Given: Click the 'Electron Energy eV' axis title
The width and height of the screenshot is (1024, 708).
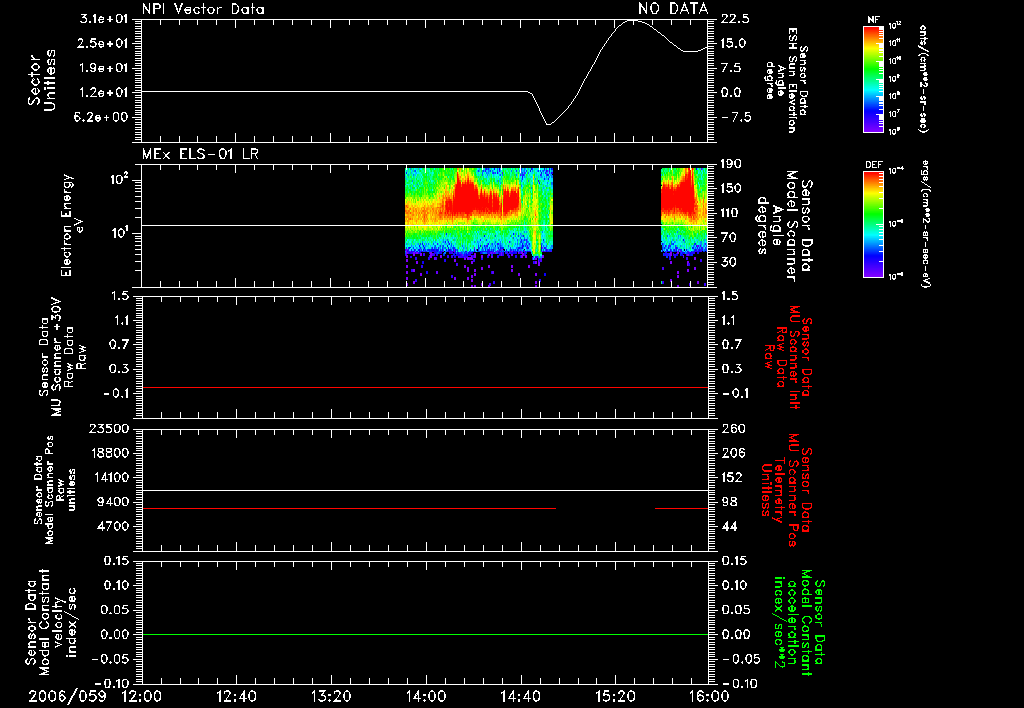Looking at the screenshot, I should pos(73,225).
